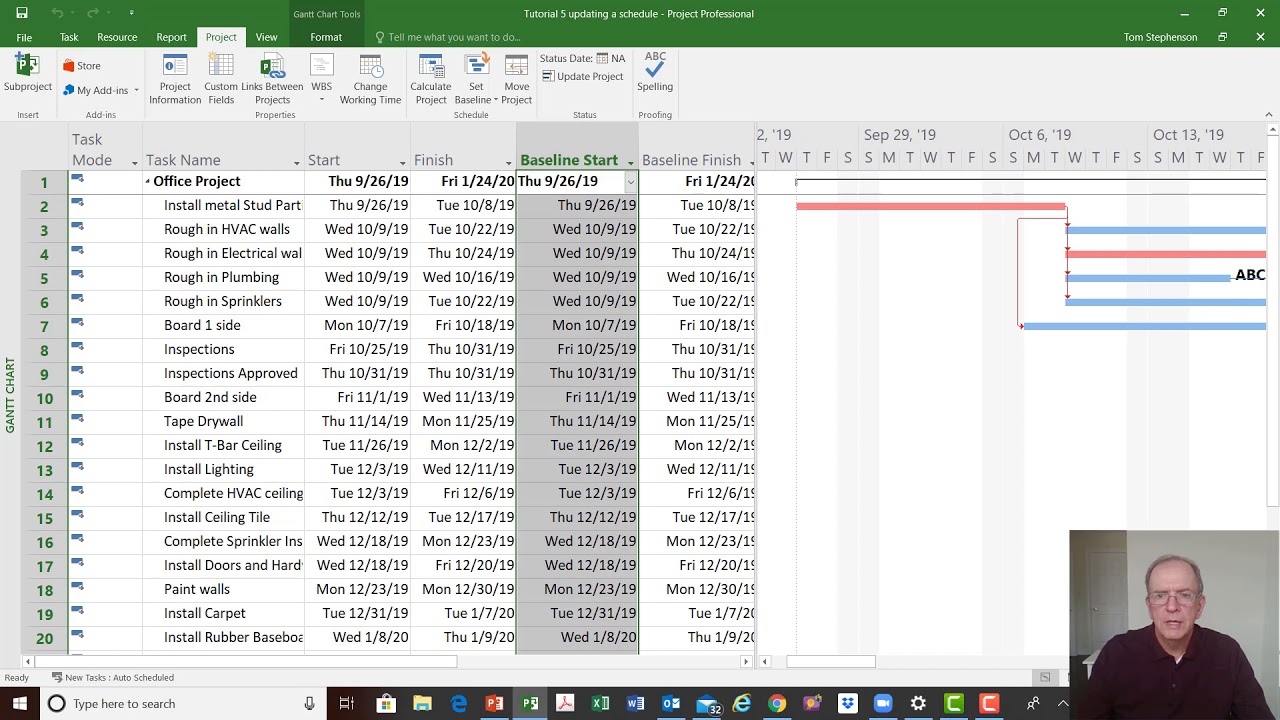Open the Start column filter arrow

pos(403,162)
